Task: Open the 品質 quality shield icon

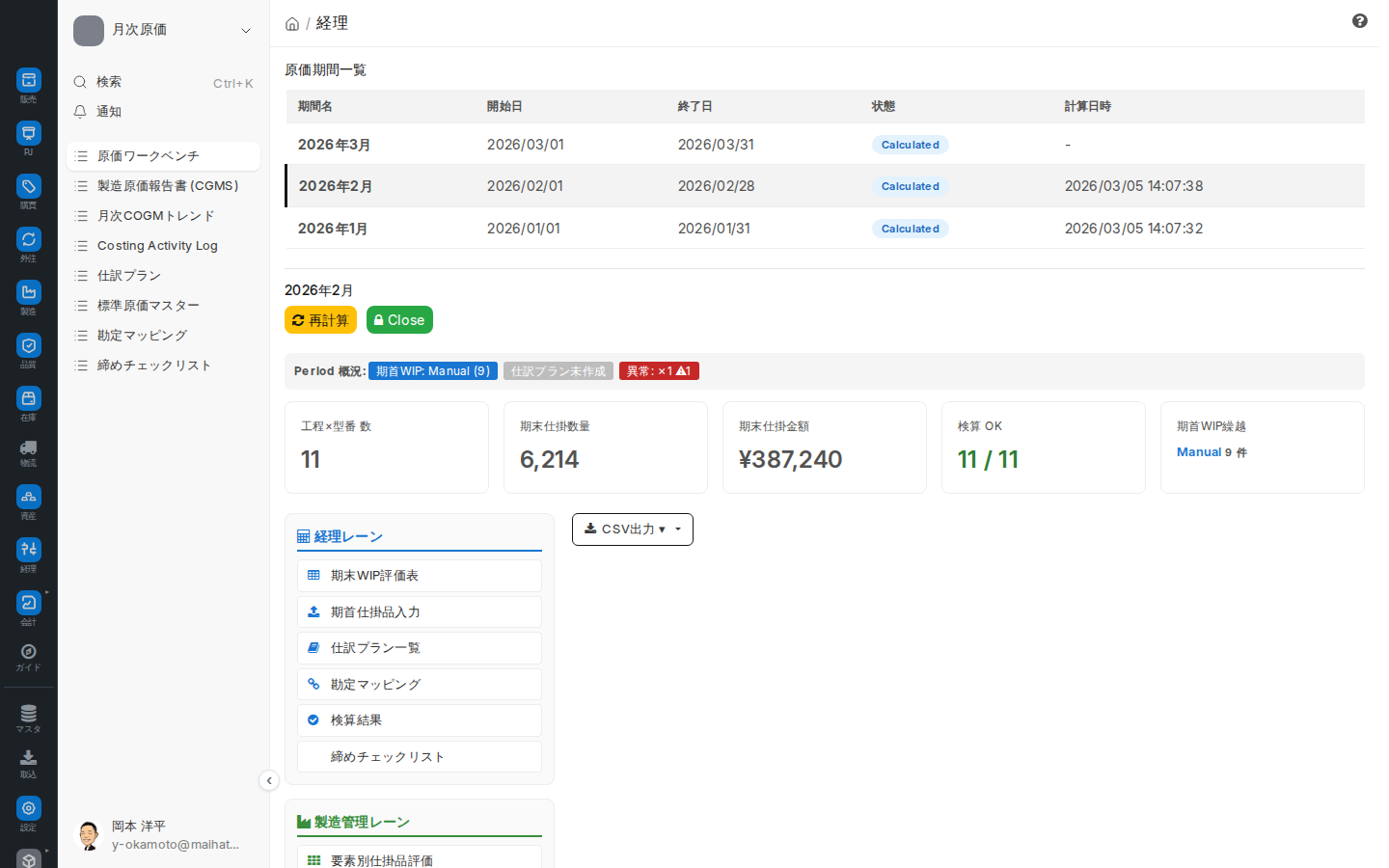Action: coord(29,345)
